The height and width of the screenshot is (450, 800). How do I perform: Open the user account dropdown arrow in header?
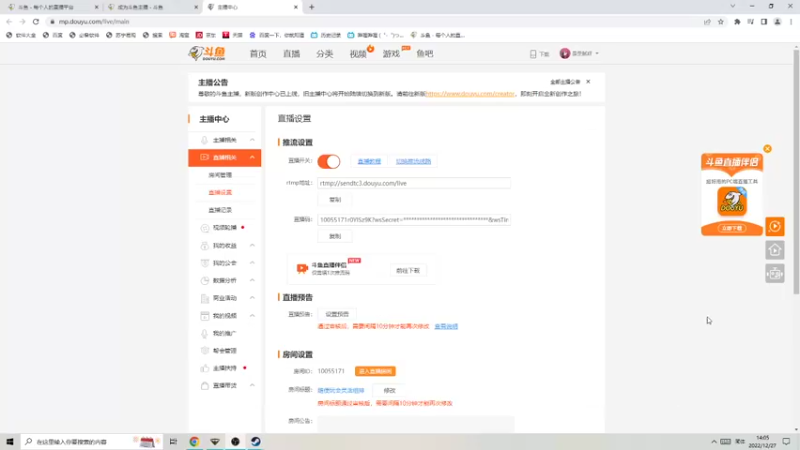pos(597,54)
